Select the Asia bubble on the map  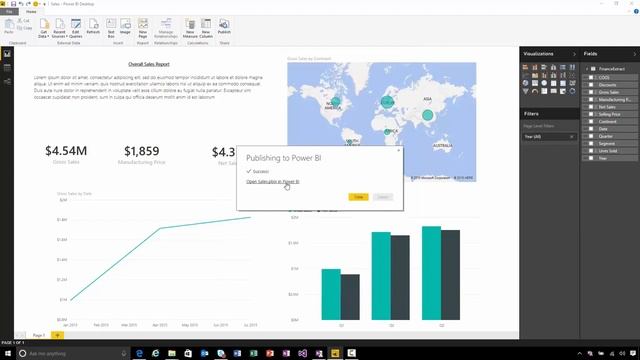click(x=427, y=115)
